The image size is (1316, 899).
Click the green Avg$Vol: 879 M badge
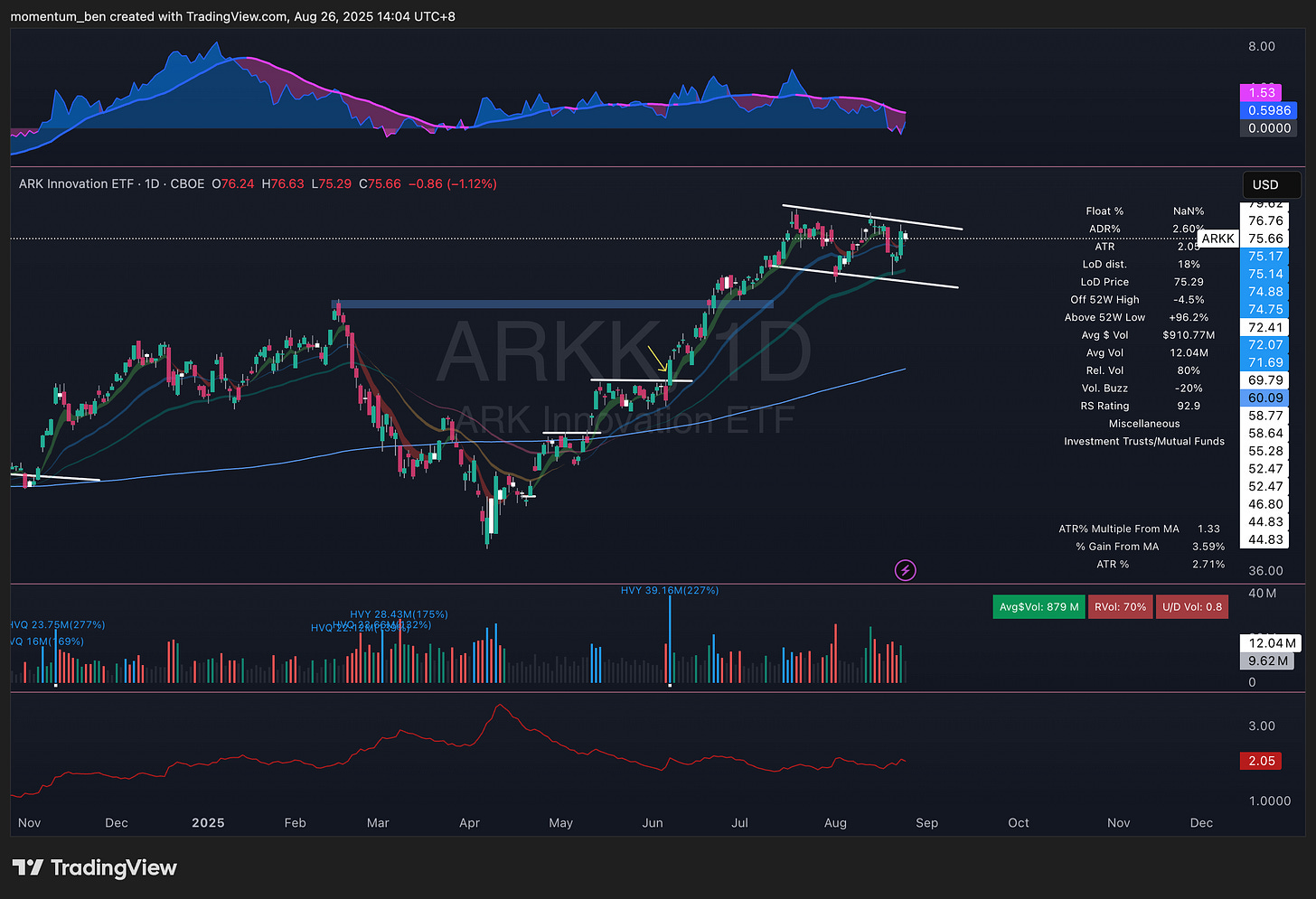click(1039, 607)
